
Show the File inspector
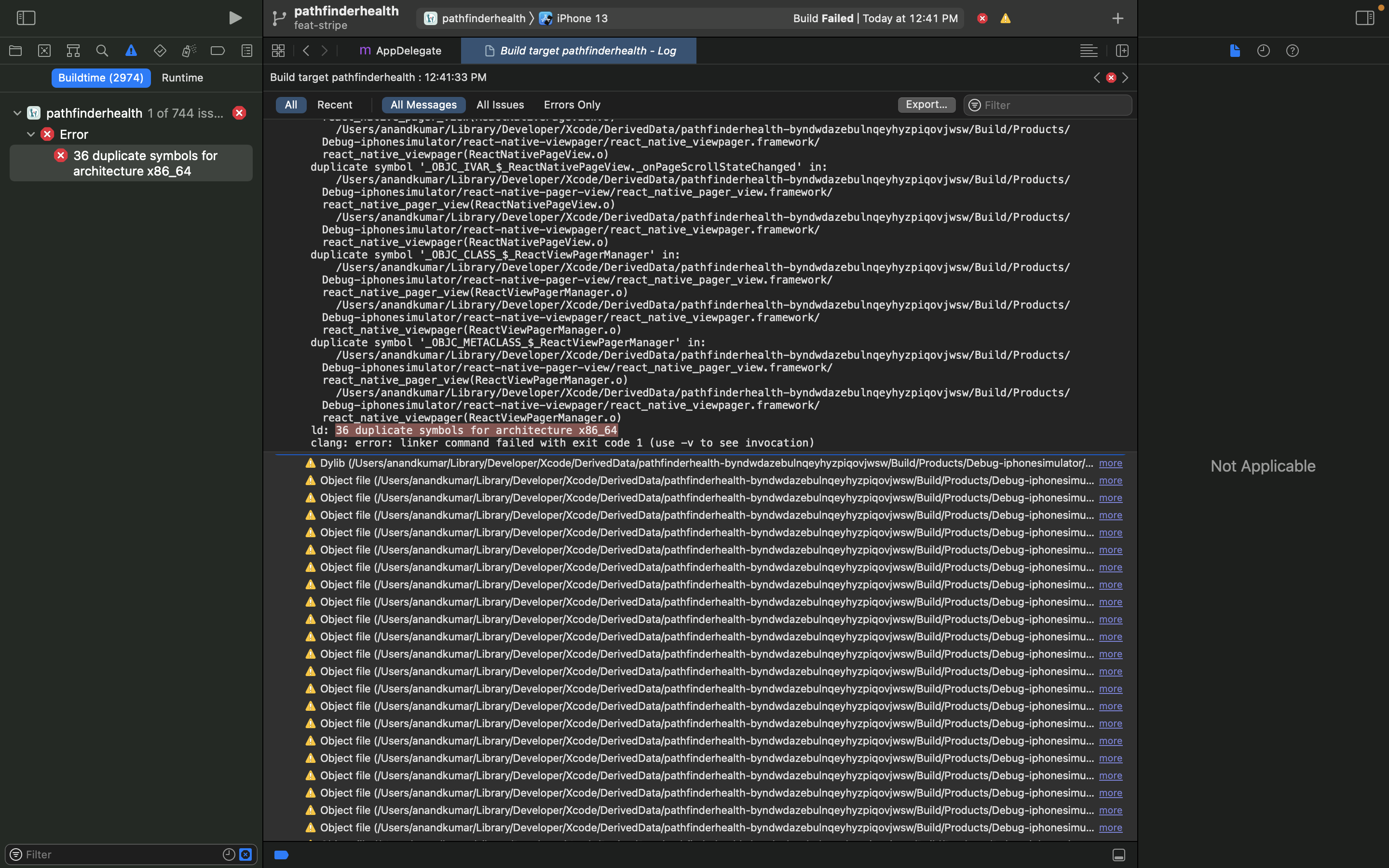[x=1235, y=51]
